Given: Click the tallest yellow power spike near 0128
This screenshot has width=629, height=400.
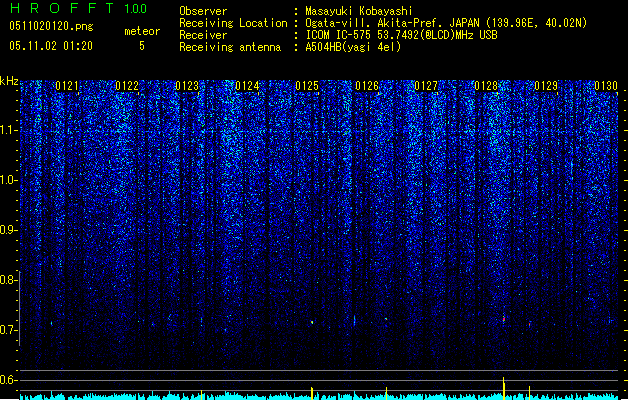Looking at the screenshot, I should (x=504, y=388).
